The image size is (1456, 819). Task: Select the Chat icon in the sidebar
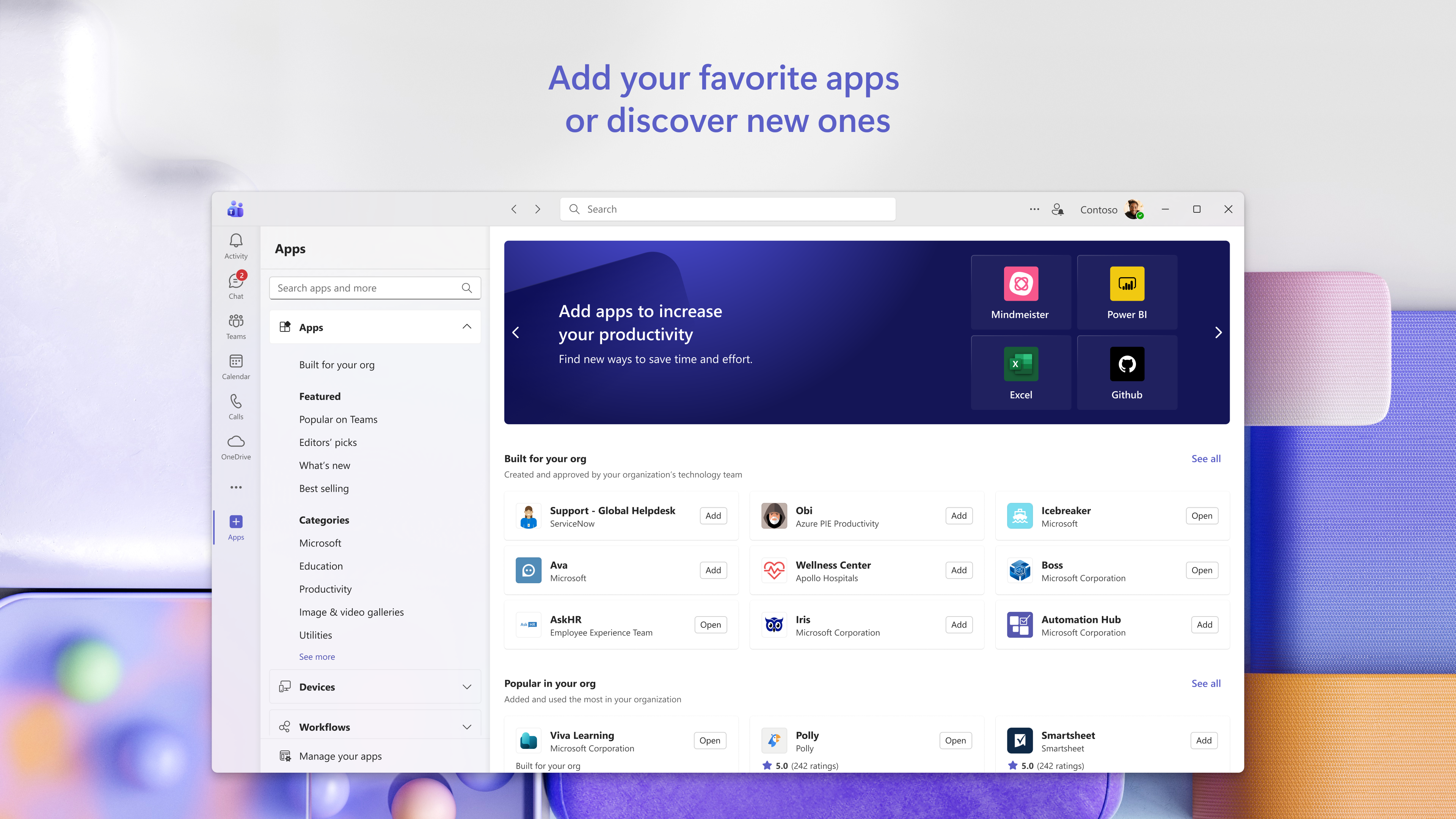coord(236,286)
